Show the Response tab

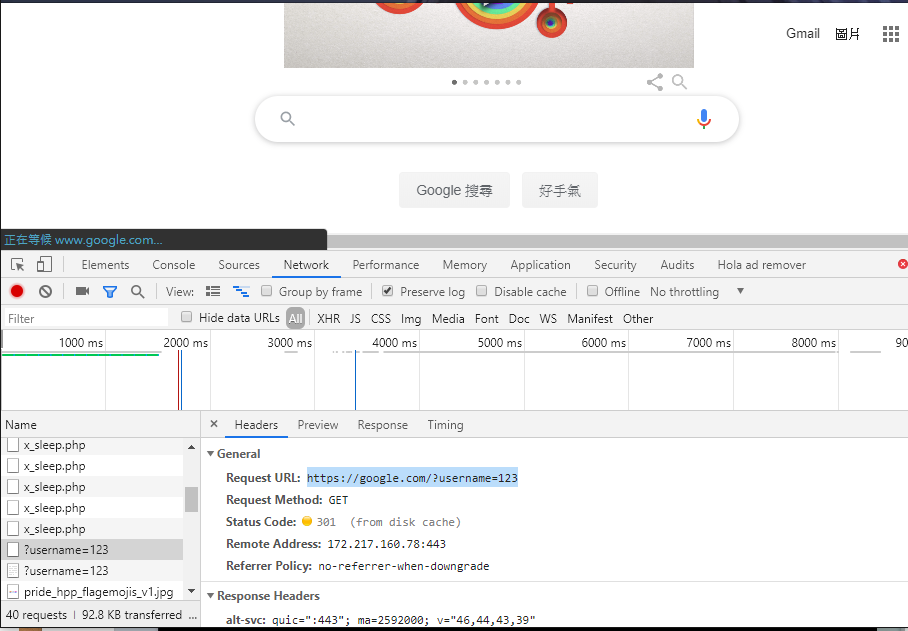(x=383, y=425)
